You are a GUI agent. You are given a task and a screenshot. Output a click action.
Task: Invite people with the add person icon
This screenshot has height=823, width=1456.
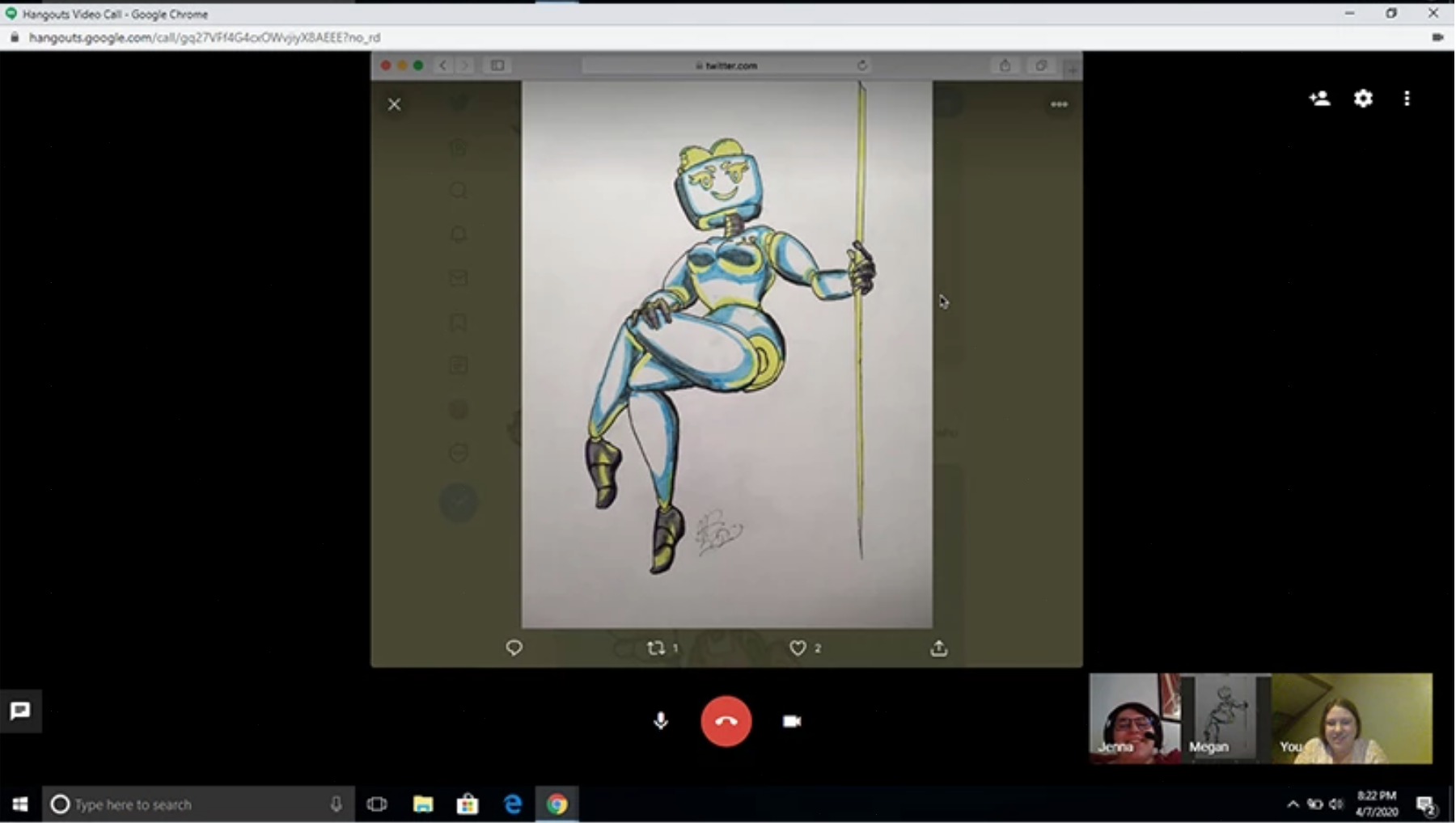(x=1319, y=99)
